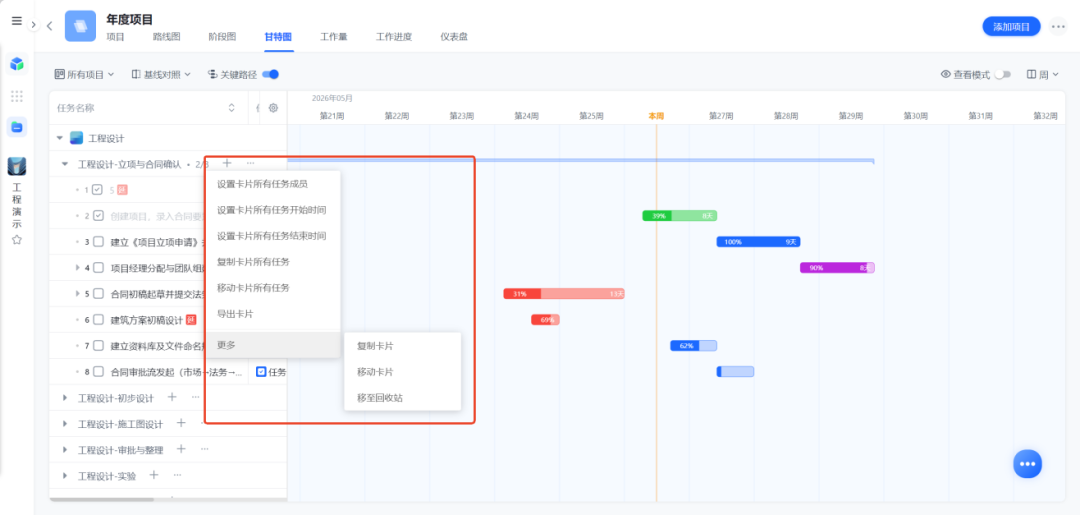
Task: Open ellipsis menu for 工程设计-审批与整理
Action: 205,449
